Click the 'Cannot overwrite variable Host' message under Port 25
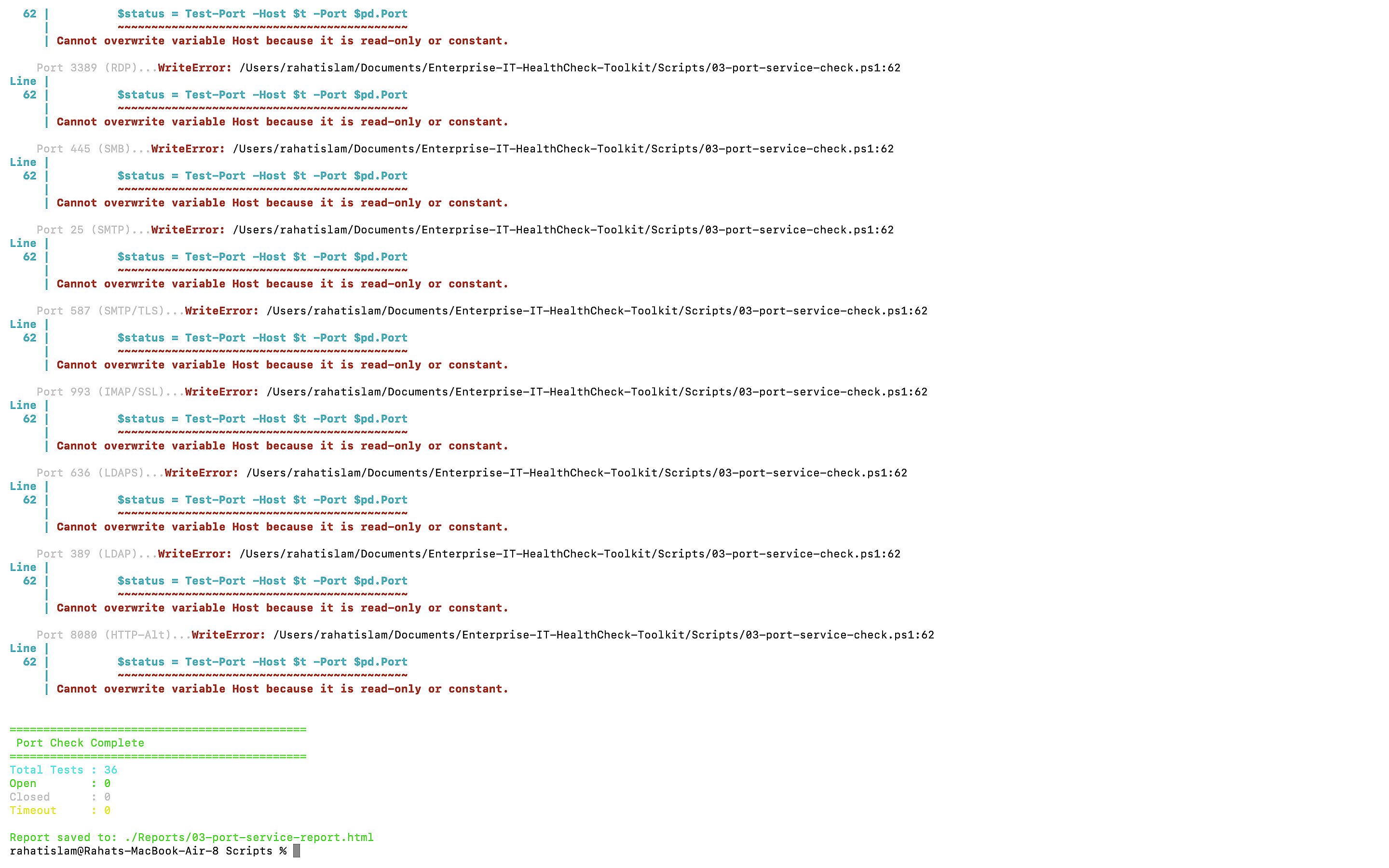1389x868 pixels. pos(283,284)
